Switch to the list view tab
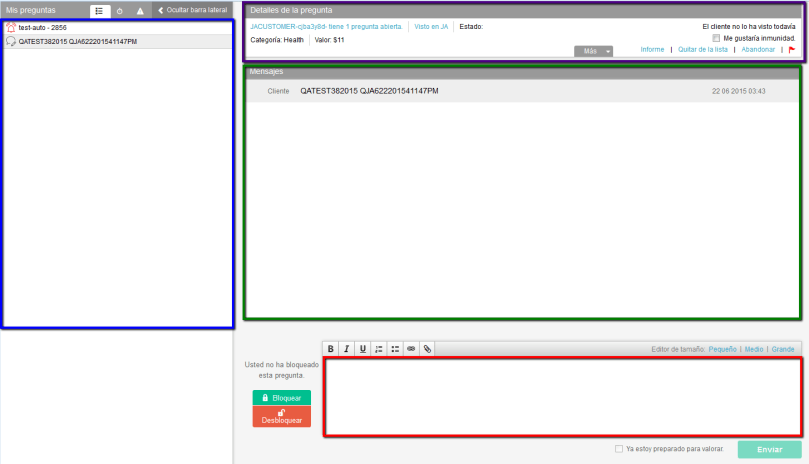809x464 pixels. [100, 10]
